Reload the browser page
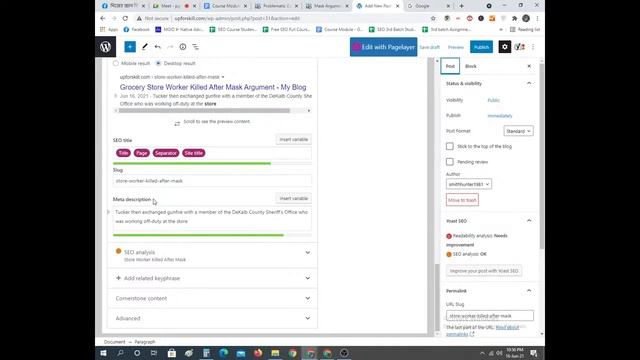Image resolution: width=640 pixels, height=360 pixels. pyautogui.click(x=125, y=18)
